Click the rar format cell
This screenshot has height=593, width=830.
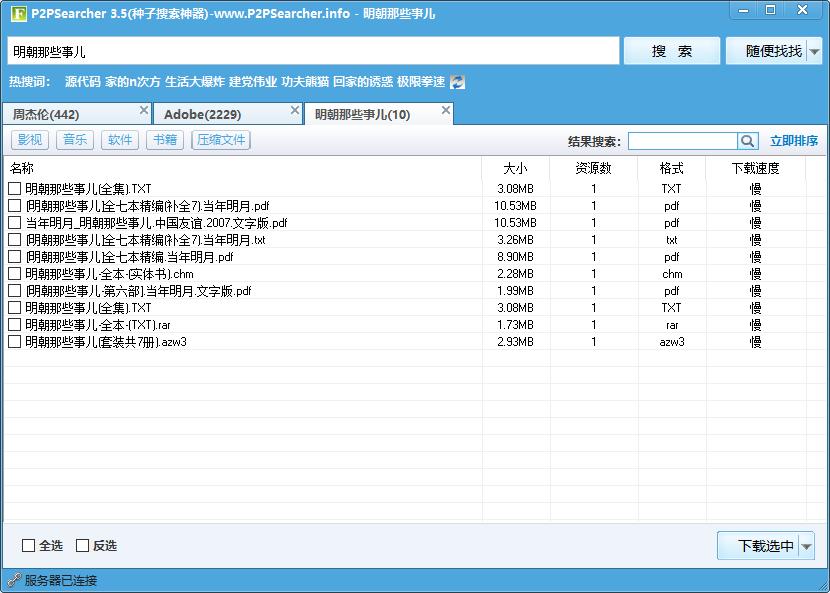(x=672, y=325)
